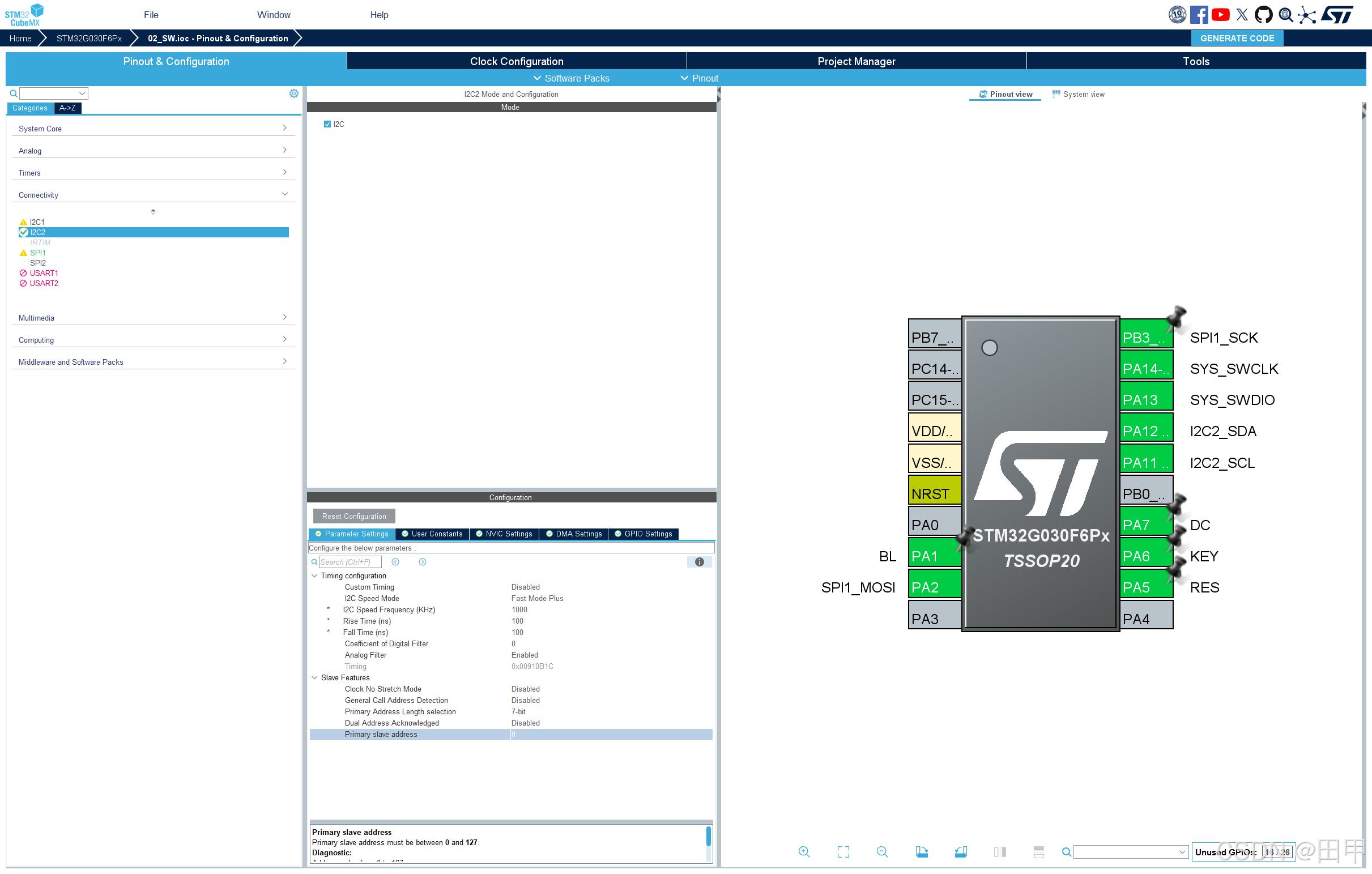1372x874 pixels.
Task: Switch to Clock Configuration tab
Action: [x=516, y=61]
